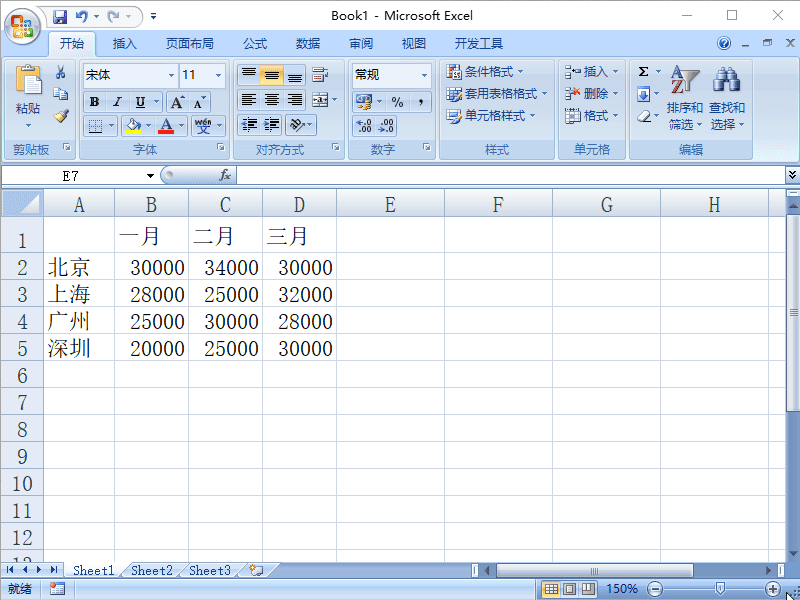Open 查找和选择 find and select

(727, 98)
